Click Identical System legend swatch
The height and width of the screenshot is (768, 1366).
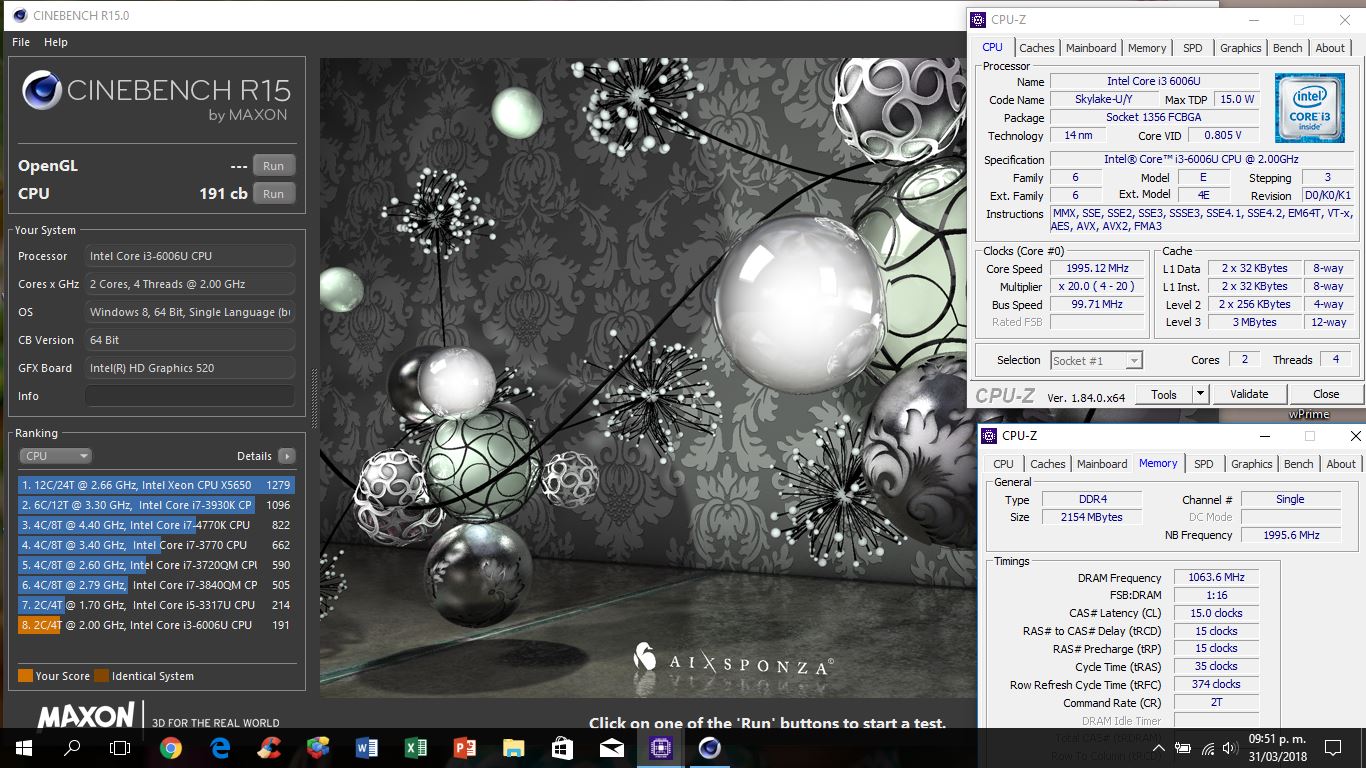tap(101, 676)
